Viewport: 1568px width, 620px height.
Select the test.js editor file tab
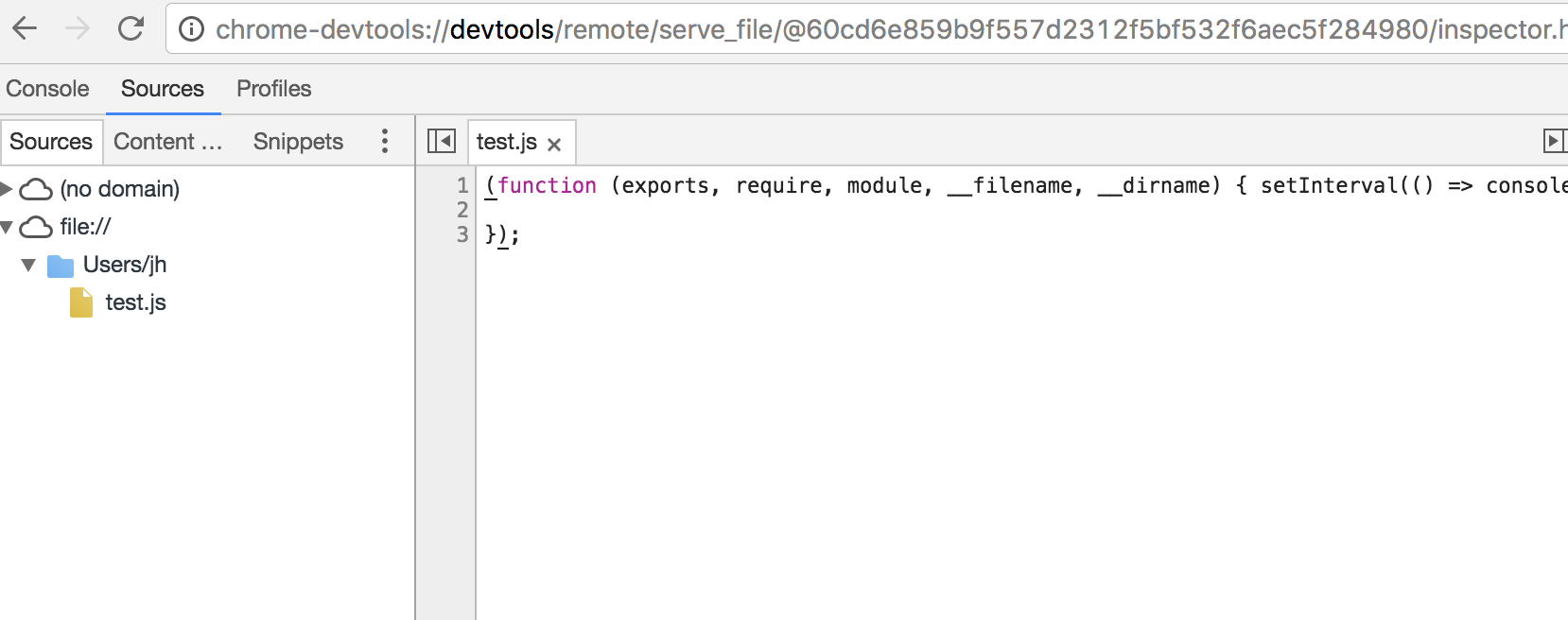point(506,142)
